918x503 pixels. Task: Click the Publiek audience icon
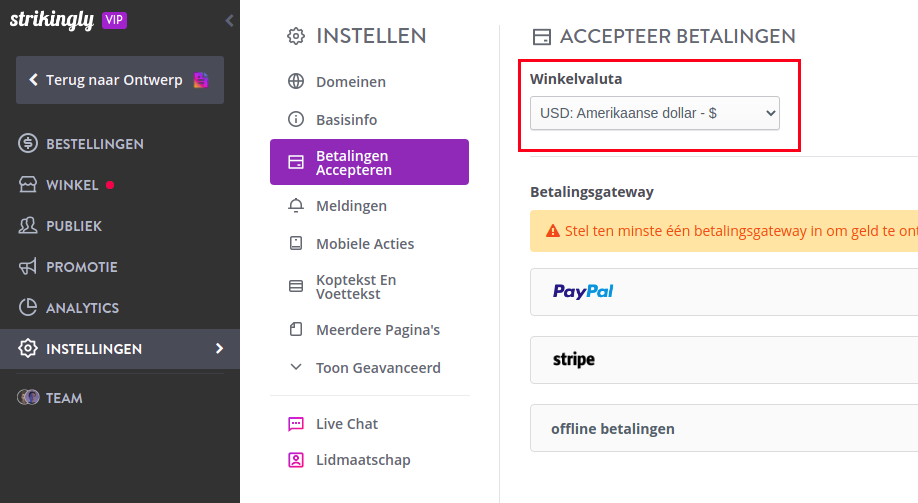28,225
